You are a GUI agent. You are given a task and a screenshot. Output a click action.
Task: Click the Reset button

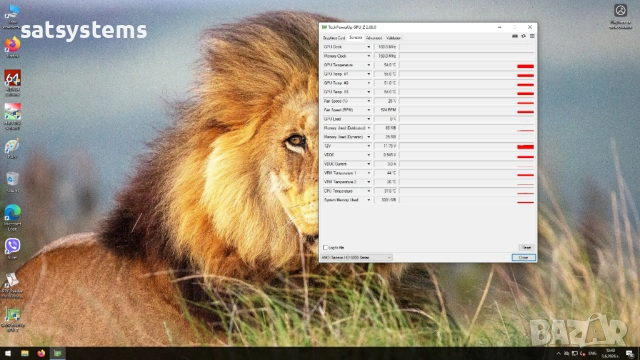coord(527,247)
